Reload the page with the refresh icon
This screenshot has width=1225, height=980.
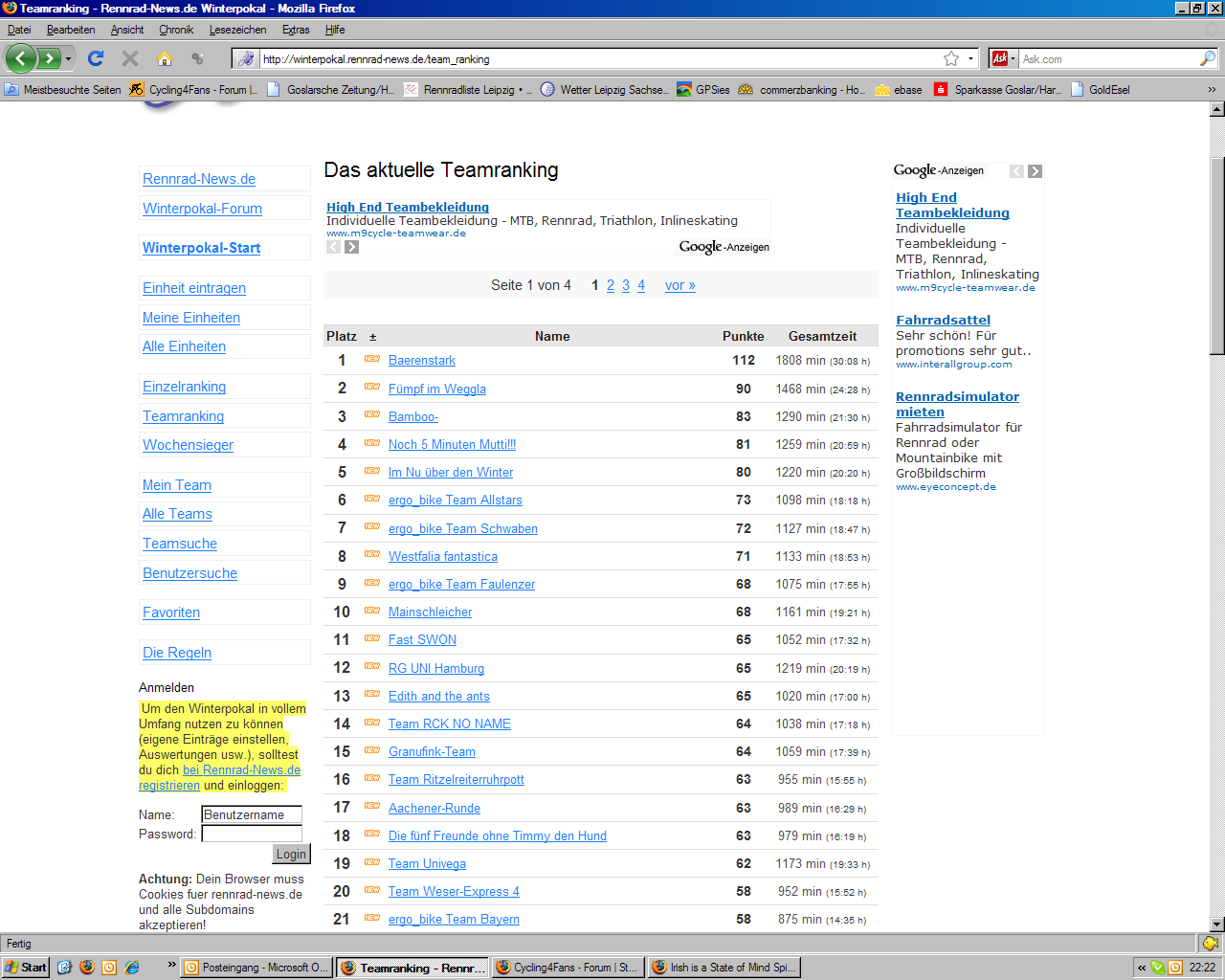[x=96, y=58]
